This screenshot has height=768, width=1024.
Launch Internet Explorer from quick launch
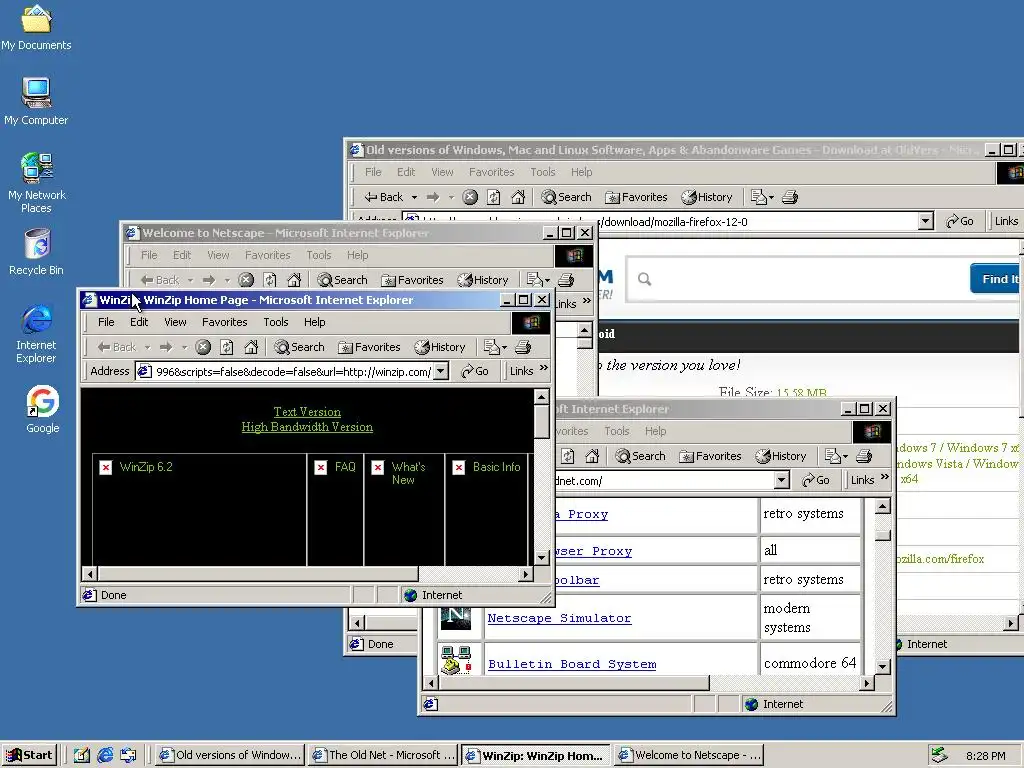click(104, 755)
